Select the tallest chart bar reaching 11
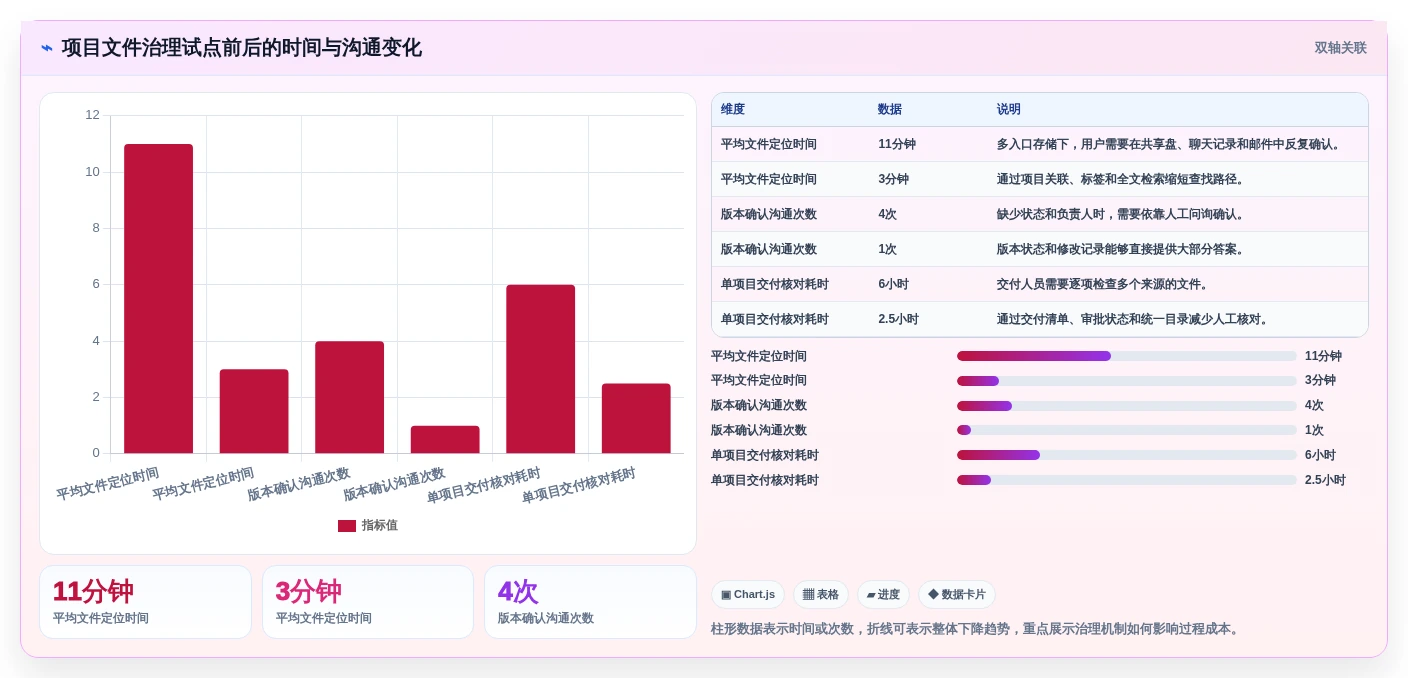This screenshot has height=678, width=1408. point(158,299)
